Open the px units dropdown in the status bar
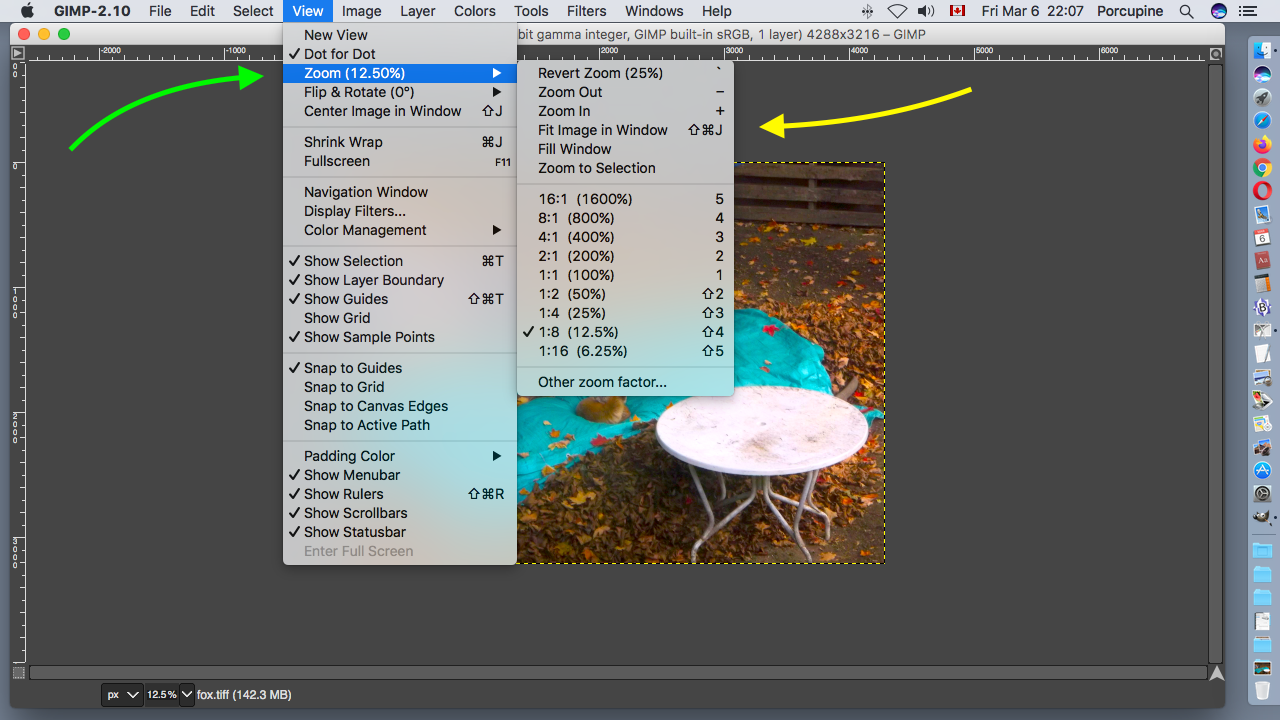The width and height of the screenshot is (1280, 720). pyautogui.click(x=122, y=694)
